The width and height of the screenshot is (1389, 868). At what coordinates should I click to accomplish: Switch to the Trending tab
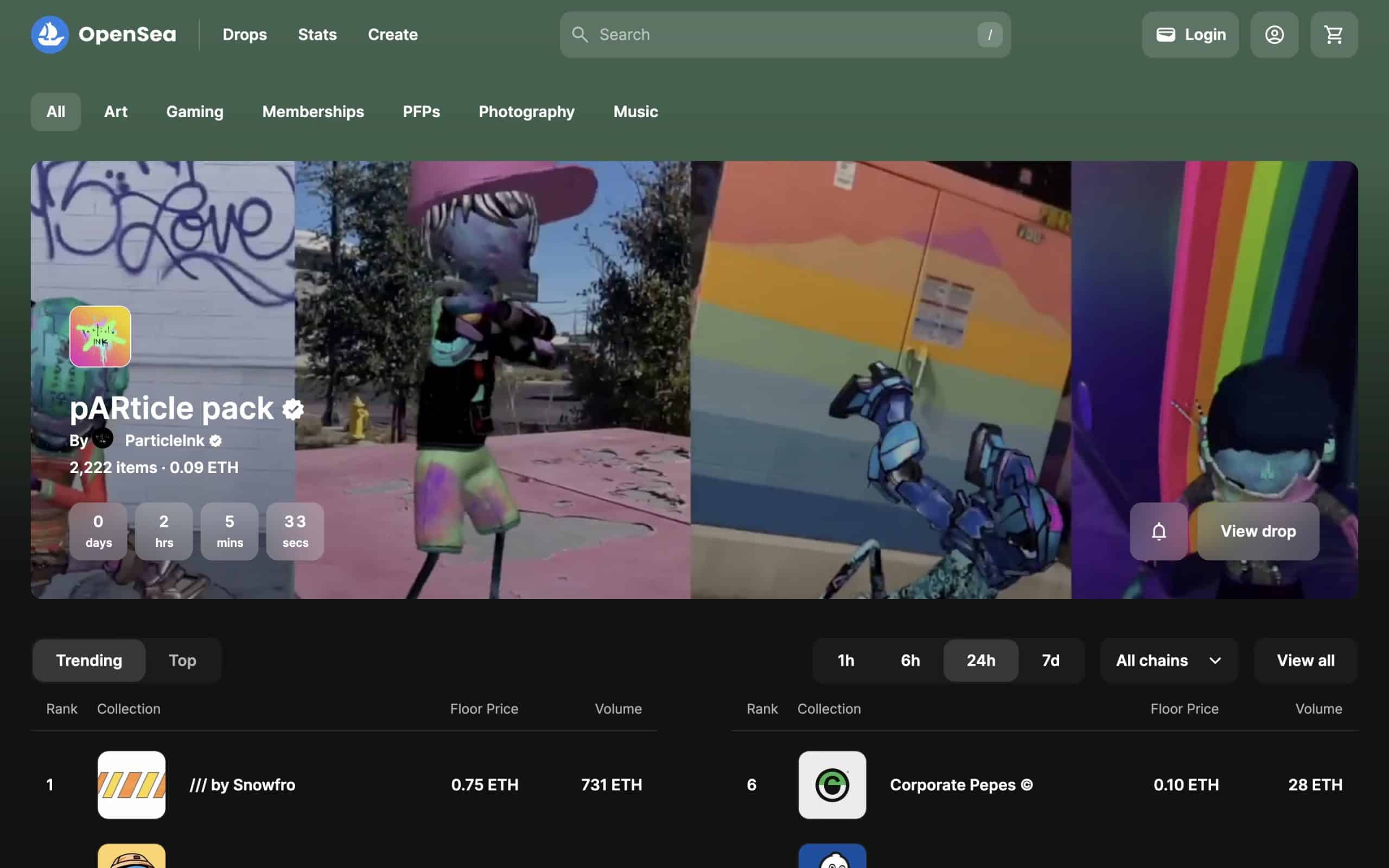[89, 660]
